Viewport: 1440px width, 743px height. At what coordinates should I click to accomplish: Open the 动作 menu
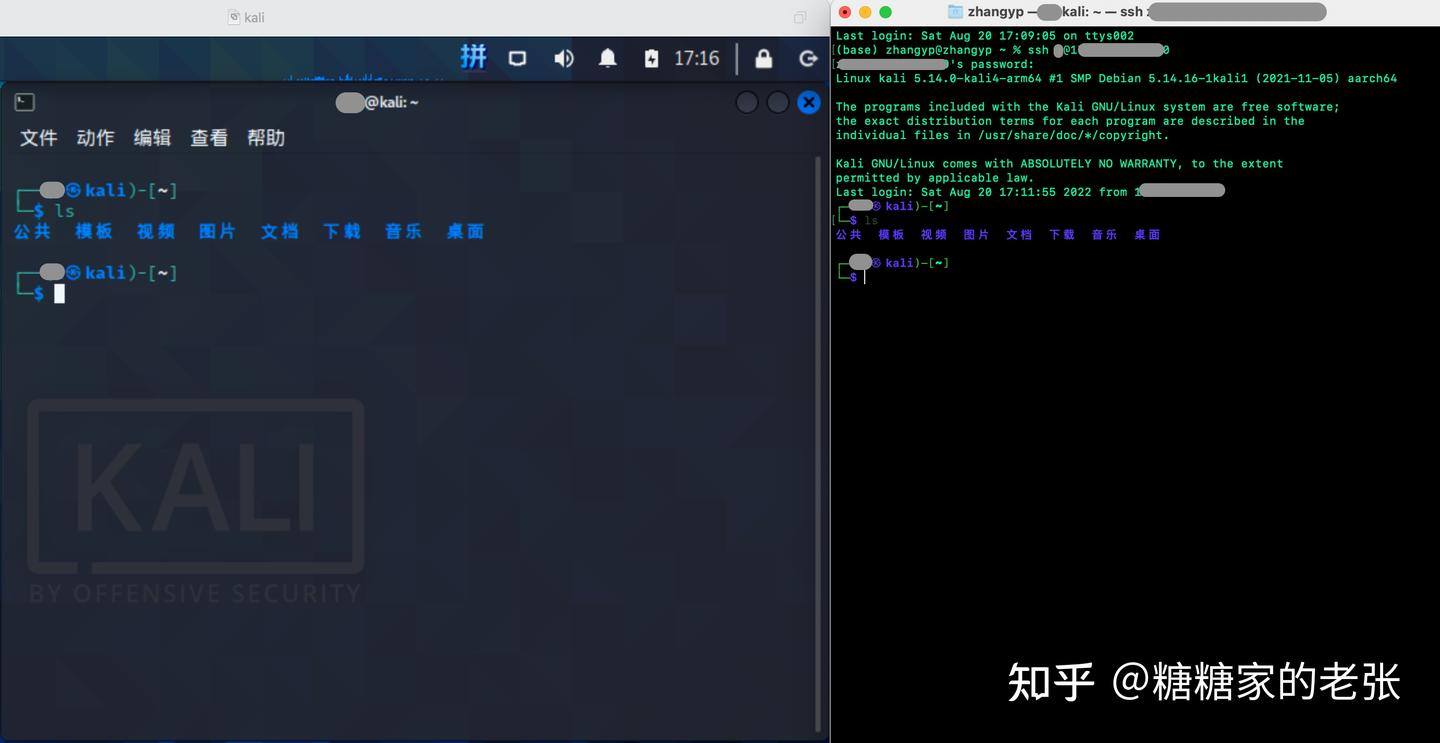[95, 138]
